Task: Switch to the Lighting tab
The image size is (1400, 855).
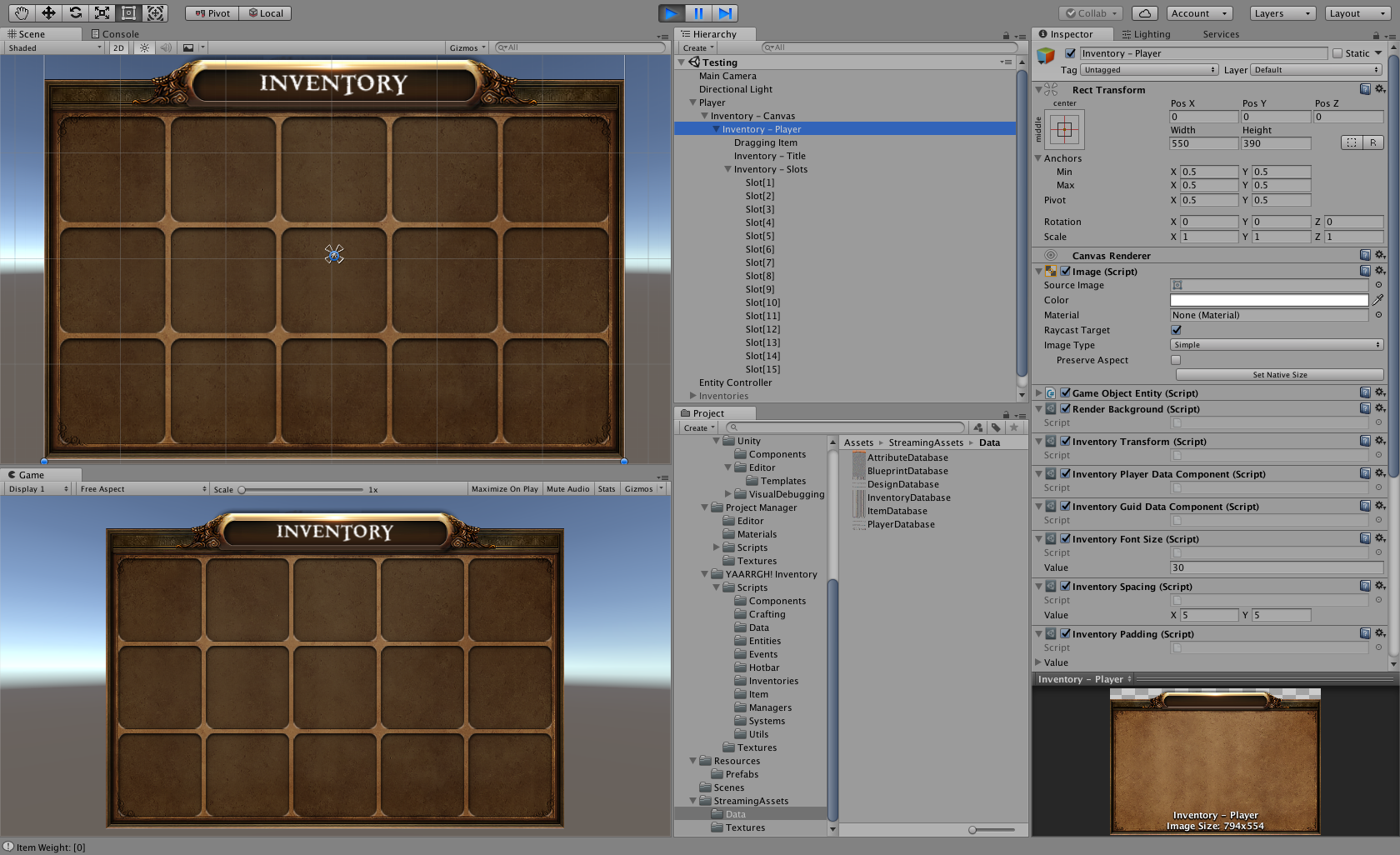Action: [x=1146, y=34]
